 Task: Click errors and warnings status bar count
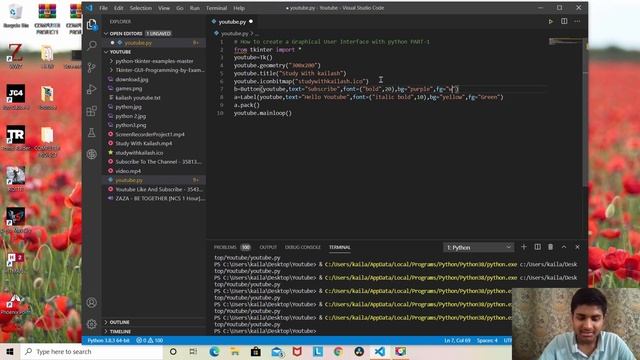tap(150, 340)
